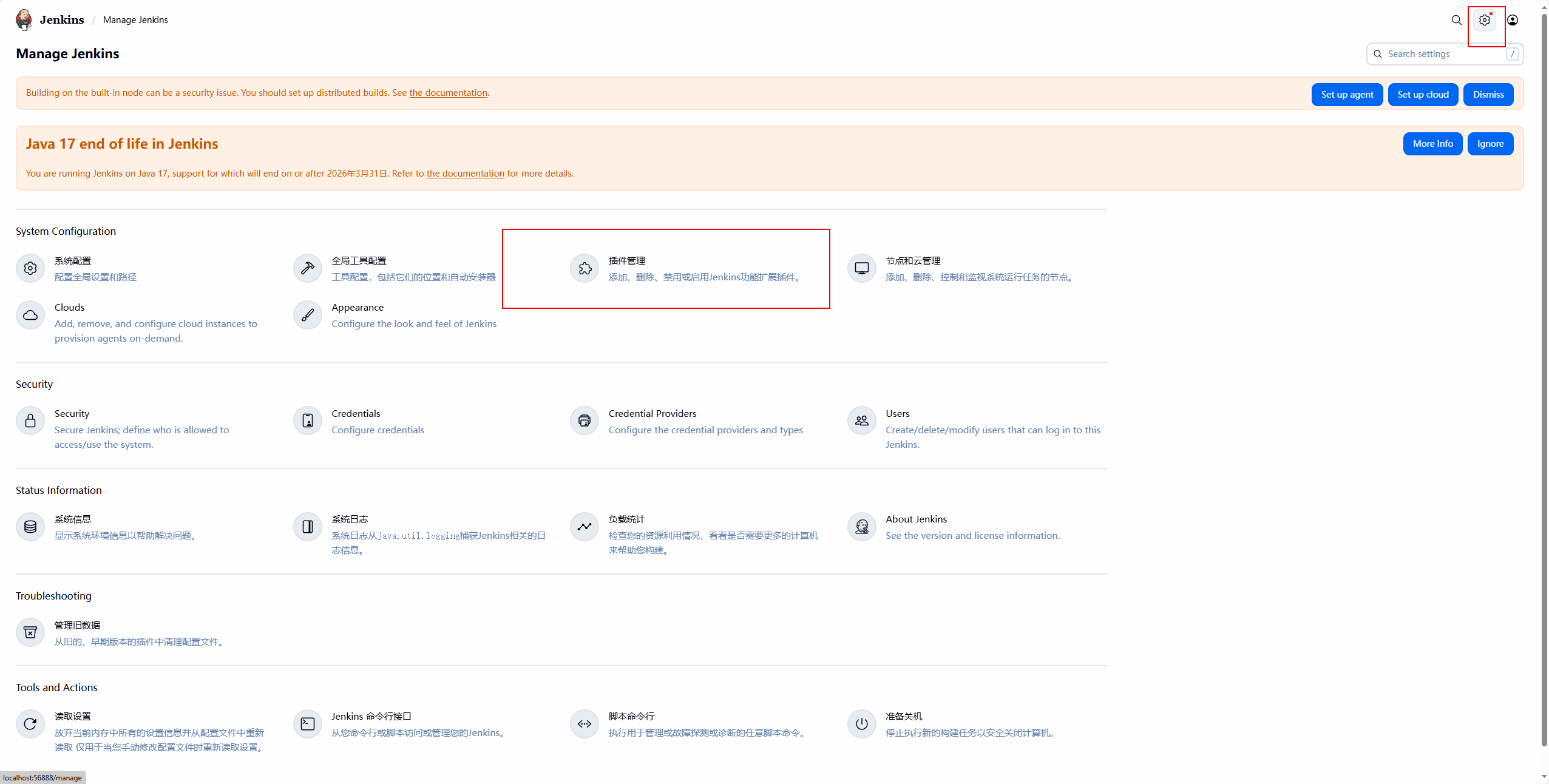Open the user account profile icon
This screenshot has height=784, width=1549.
(1513, 20)
